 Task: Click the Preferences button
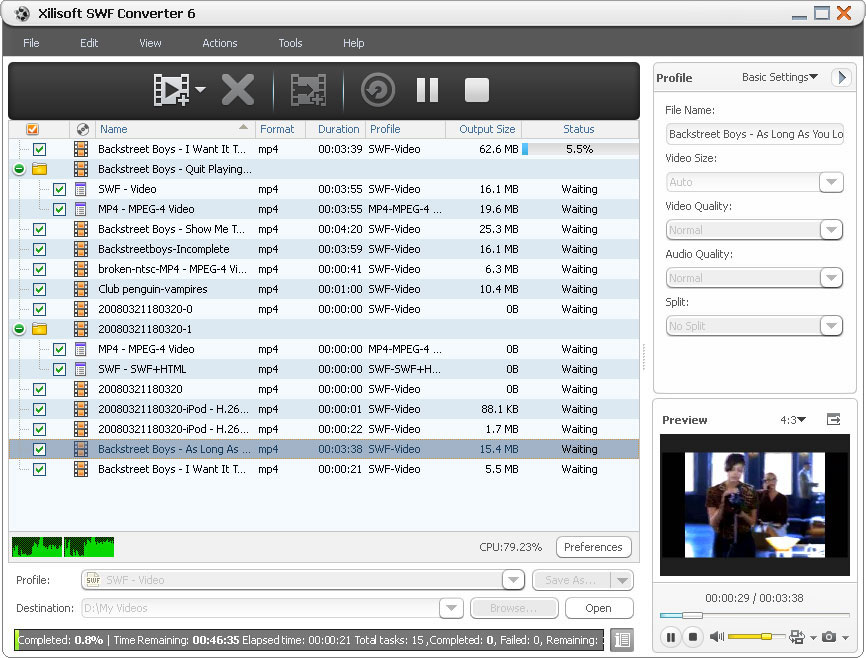coord(593,547)
